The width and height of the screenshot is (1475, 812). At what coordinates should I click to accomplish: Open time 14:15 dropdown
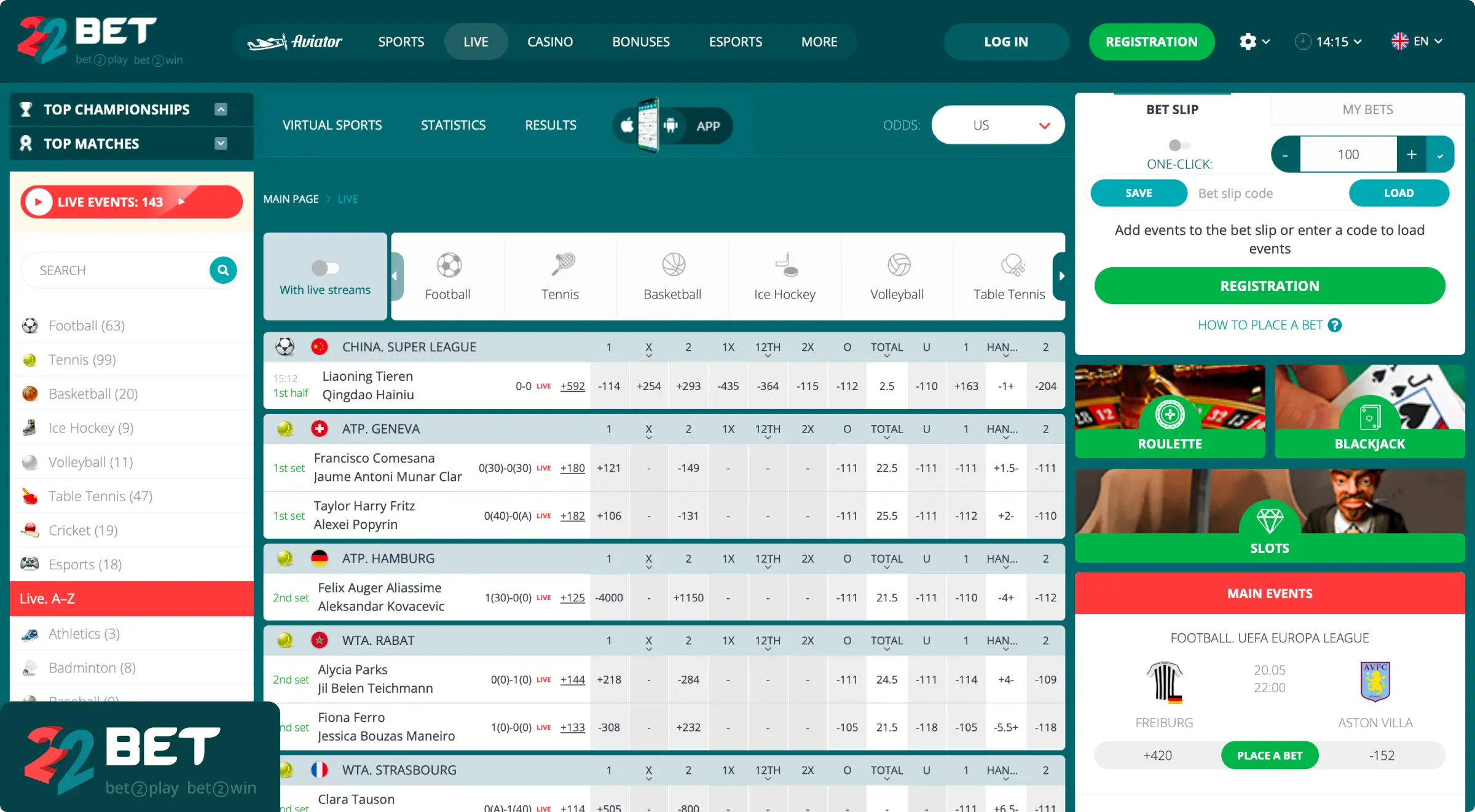[x=1329, y=42]
